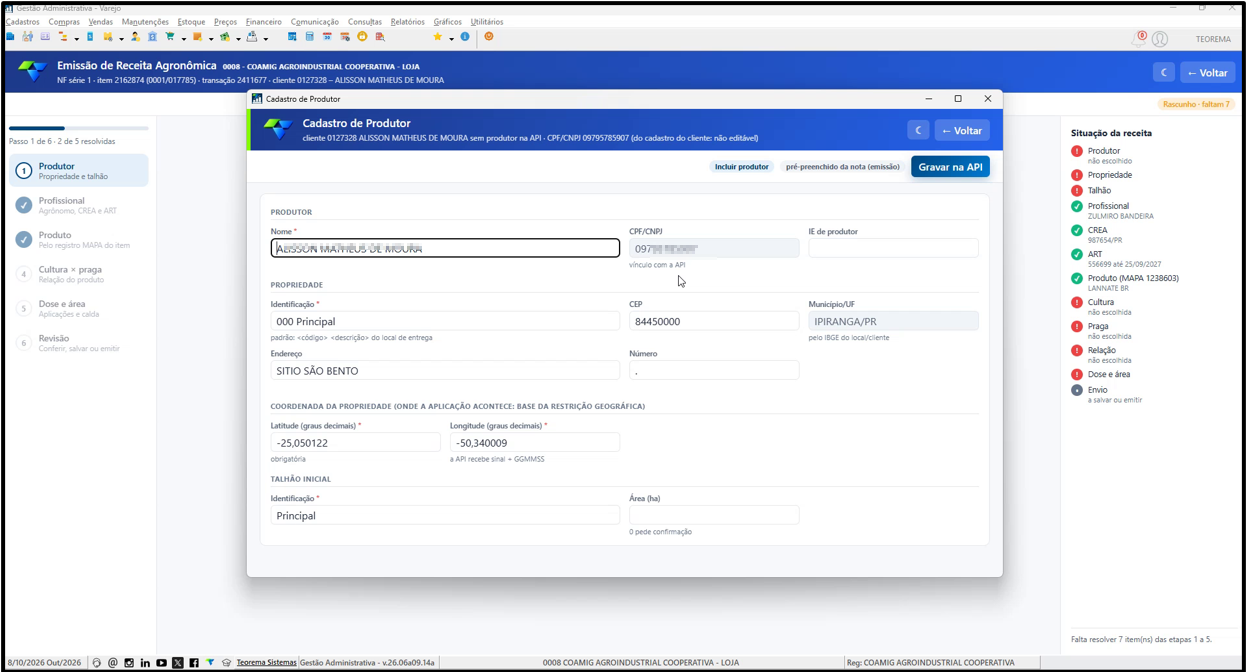Select step 1 Produtor in the wizard sidebar
Image resolution: width=1246 pixels, height=672 pixels.
[x=79, y=171]
